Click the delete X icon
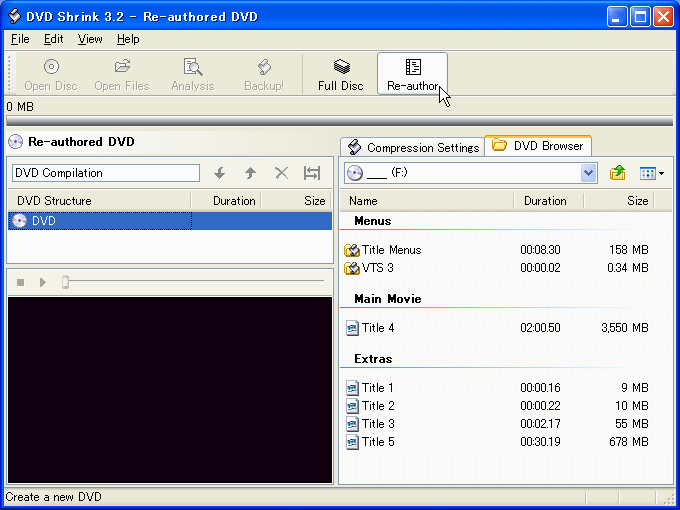The width and height of the screenshot is (680, 510). pos(281,173)
